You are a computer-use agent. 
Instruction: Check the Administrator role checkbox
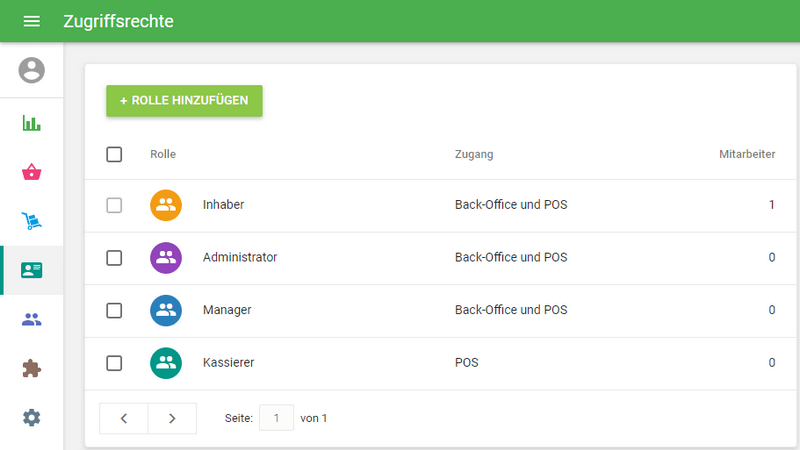pos(114,258)
